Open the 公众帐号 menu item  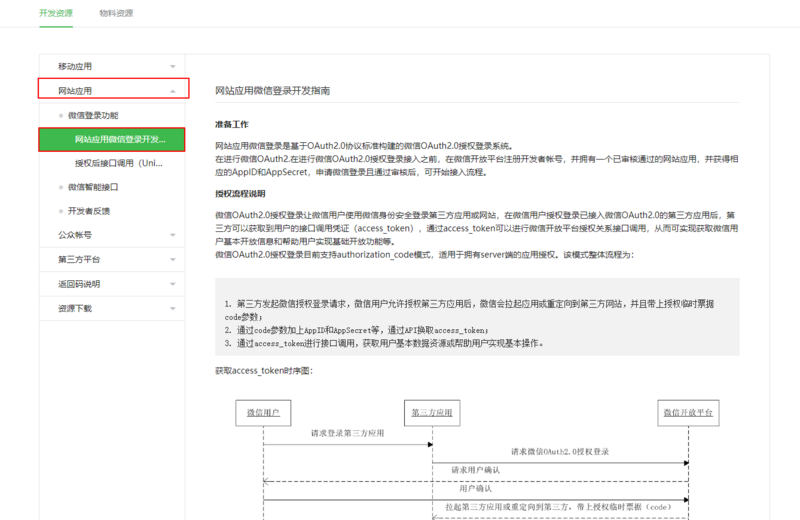point(112,235)
